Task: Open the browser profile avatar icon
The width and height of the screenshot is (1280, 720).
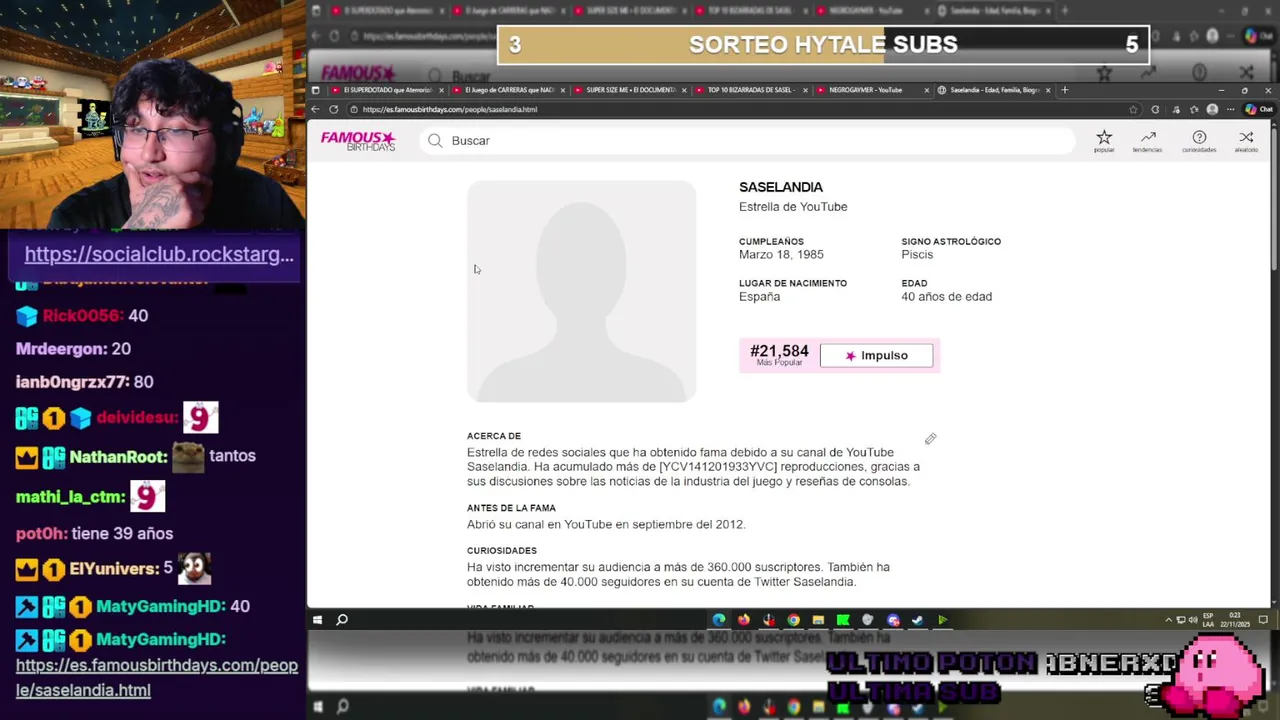Action: click(x=1212, y=109)
